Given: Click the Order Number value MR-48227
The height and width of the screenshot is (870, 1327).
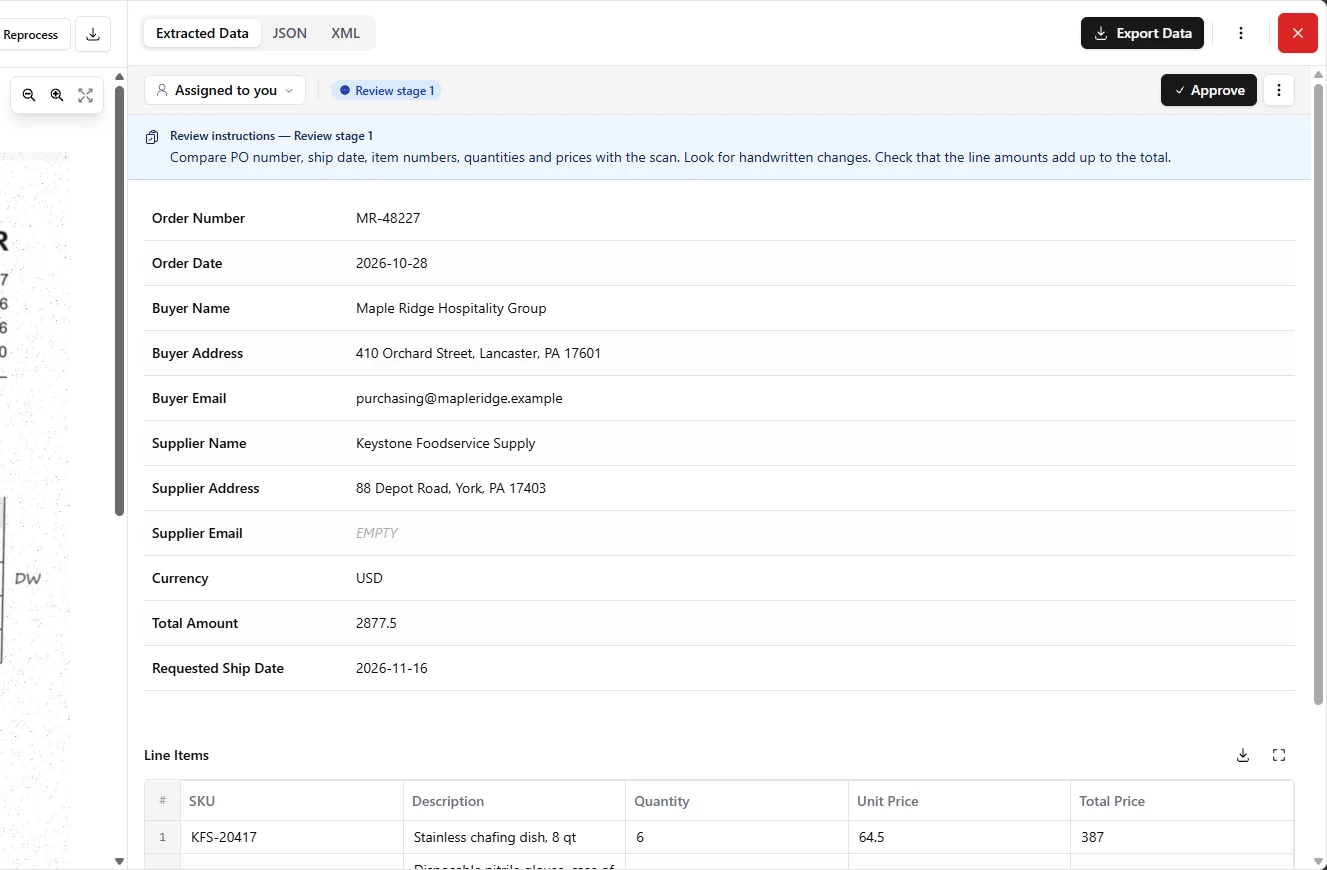Looking at the screenshot, I should (388, 218).
